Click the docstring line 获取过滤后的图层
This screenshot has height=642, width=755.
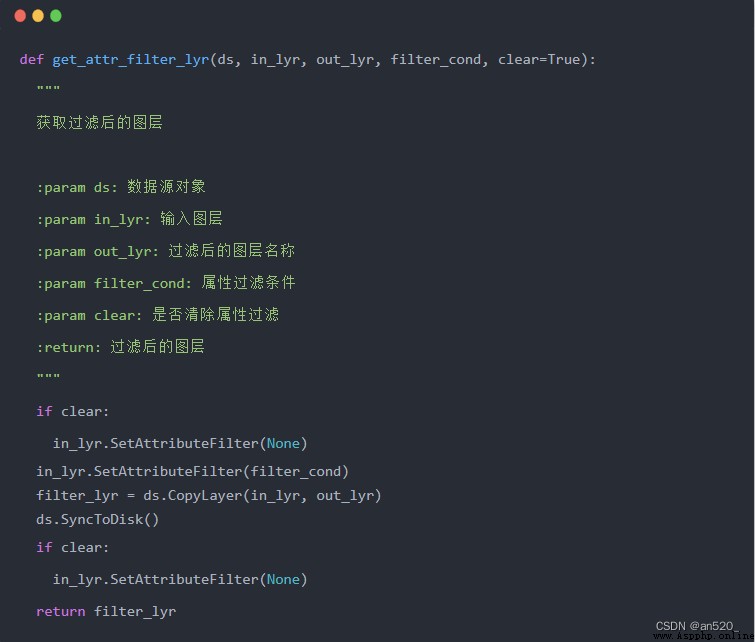tap(99, 122)
